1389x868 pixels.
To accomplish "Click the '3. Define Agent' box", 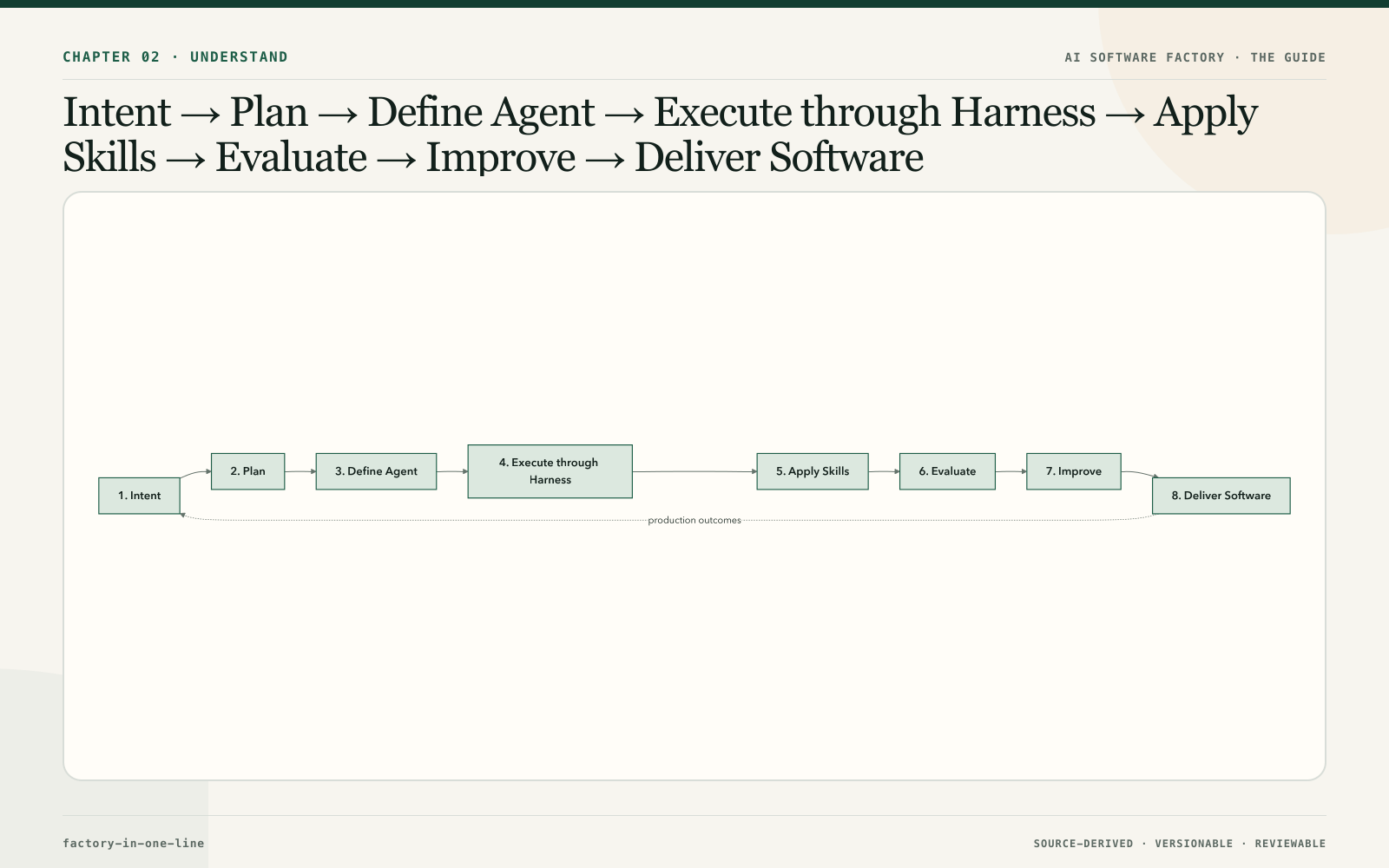I will (376, 471).
